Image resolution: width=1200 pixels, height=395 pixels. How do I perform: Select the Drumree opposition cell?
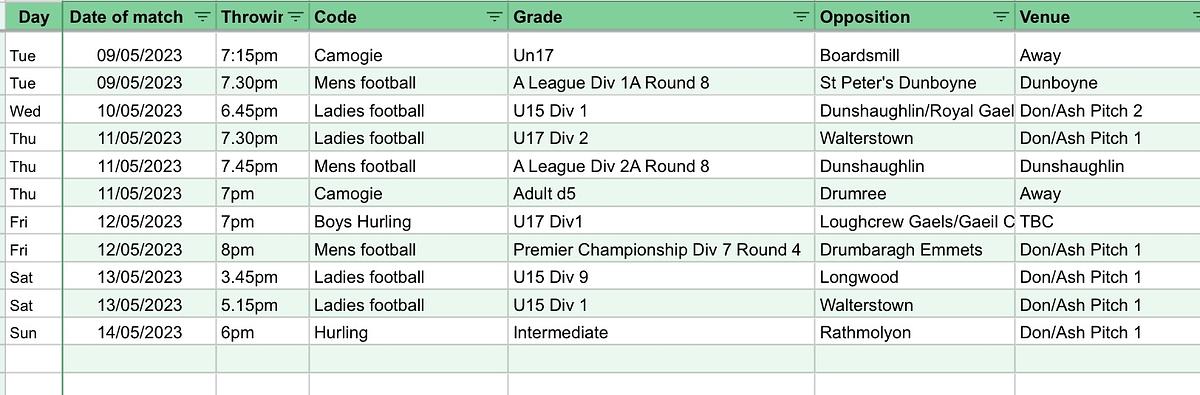pyautogui.click(x=914, y=194)
